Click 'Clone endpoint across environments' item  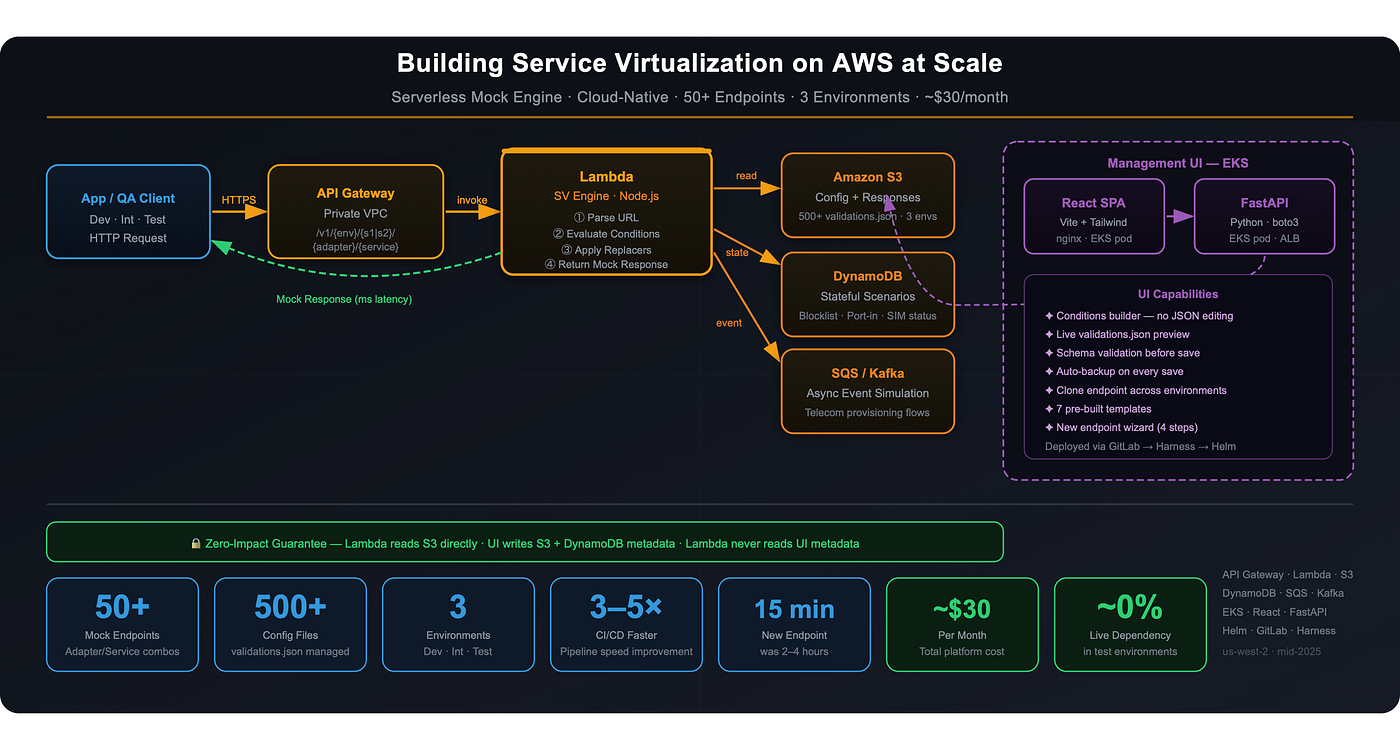click(1135, 391)
